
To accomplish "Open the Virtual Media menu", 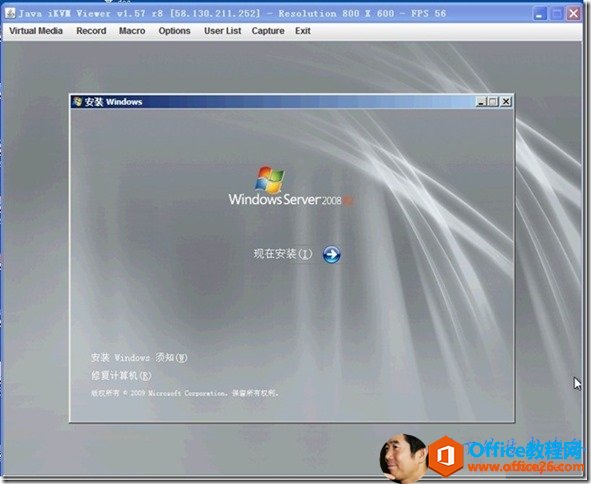I will pos(36,31).
